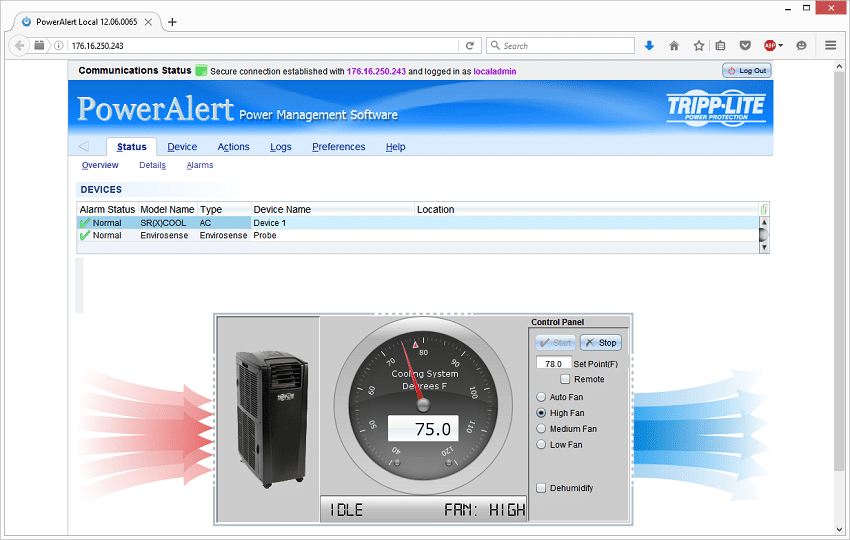Viewport: 850px width, 540px height.
Task: Click the 75.0 temperature gauge readout
Action: click(x=423, y=428)
